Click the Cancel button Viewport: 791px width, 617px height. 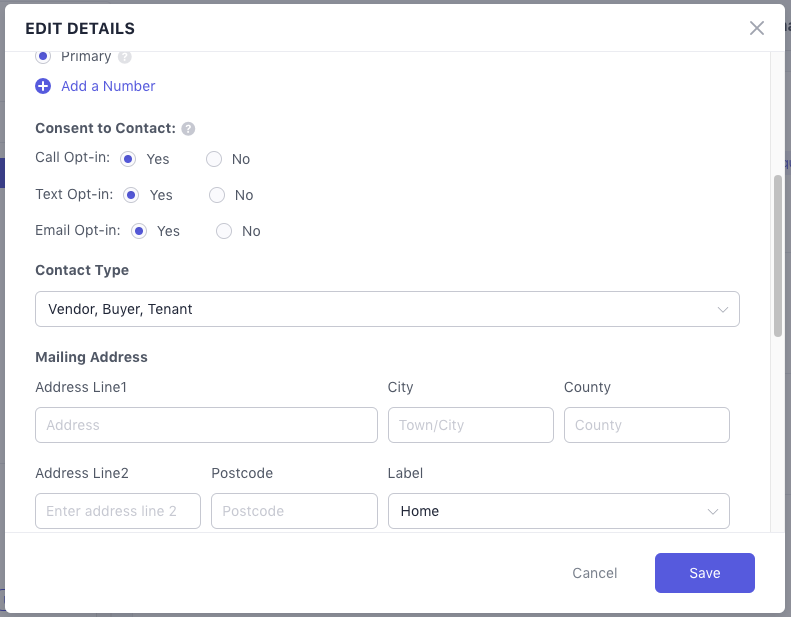[x=594, y=573]
